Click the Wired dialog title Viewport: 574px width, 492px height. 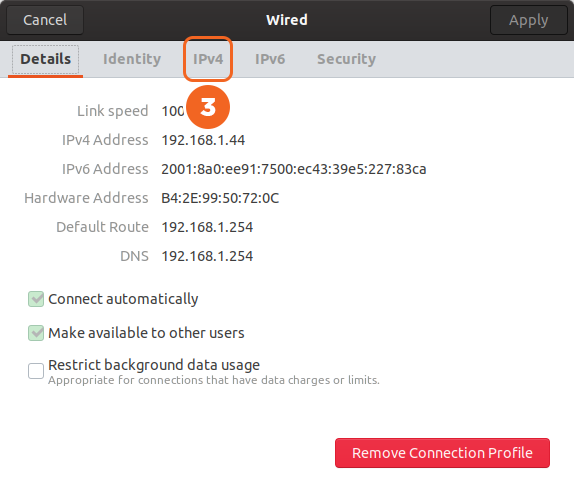pos(287,20)
